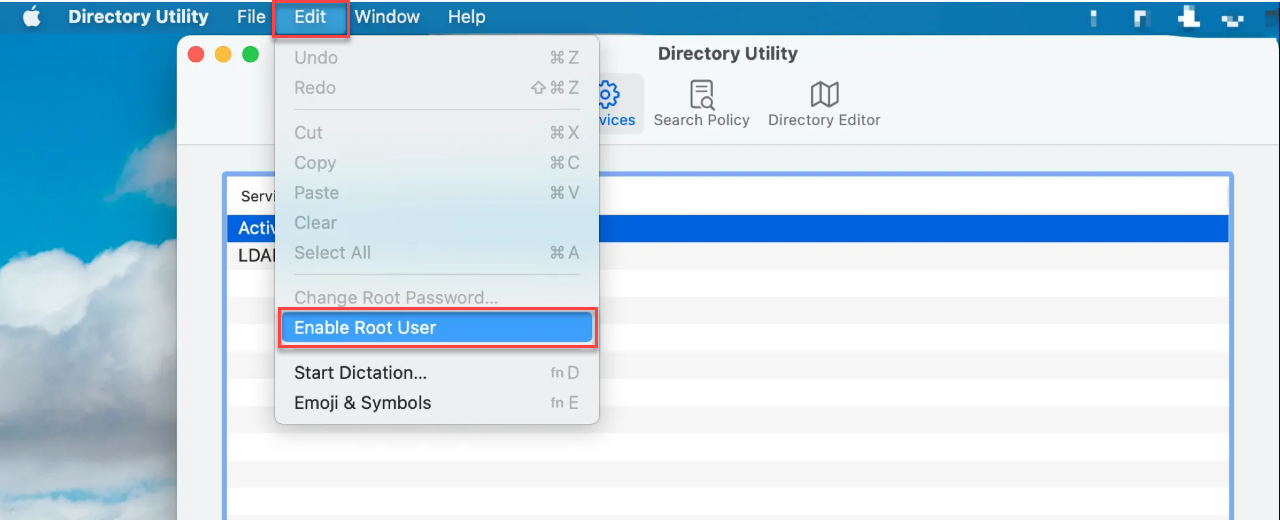Select the Active Directory service row
This screenshot has width=1280, height=520.
(727, 229)
